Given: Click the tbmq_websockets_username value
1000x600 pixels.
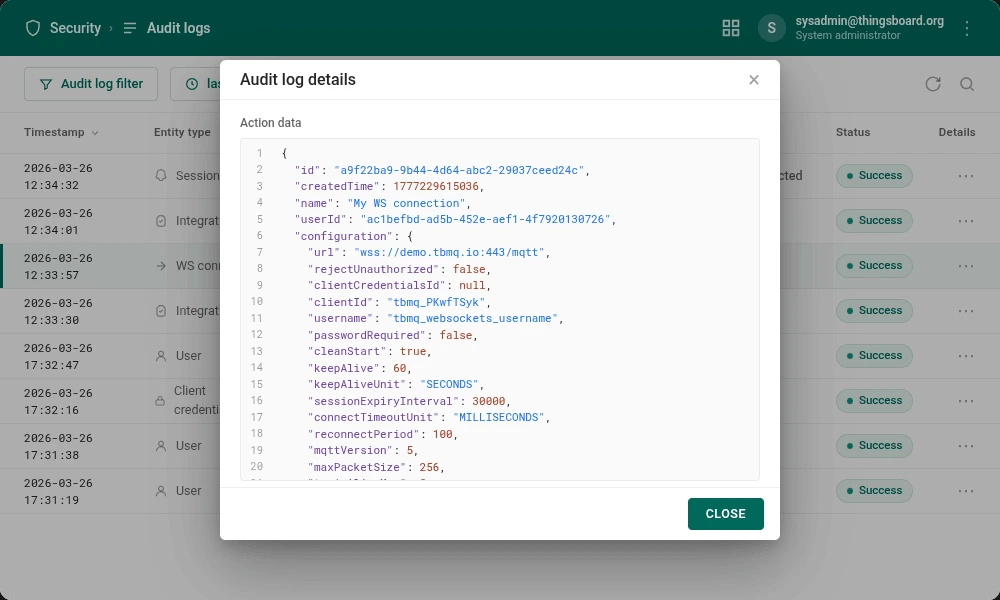Looking at the screenshot, I should (472, 318).
